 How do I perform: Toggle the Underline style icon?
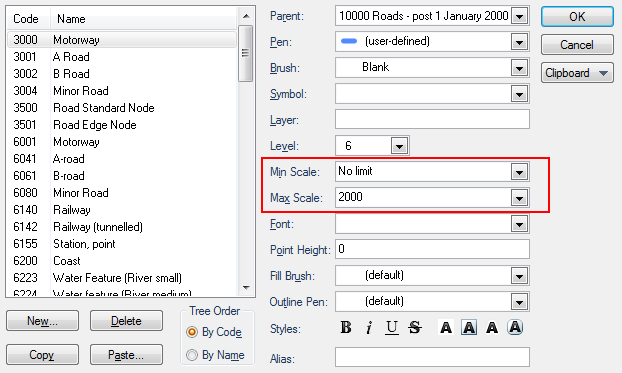click(x=392, y=328)
